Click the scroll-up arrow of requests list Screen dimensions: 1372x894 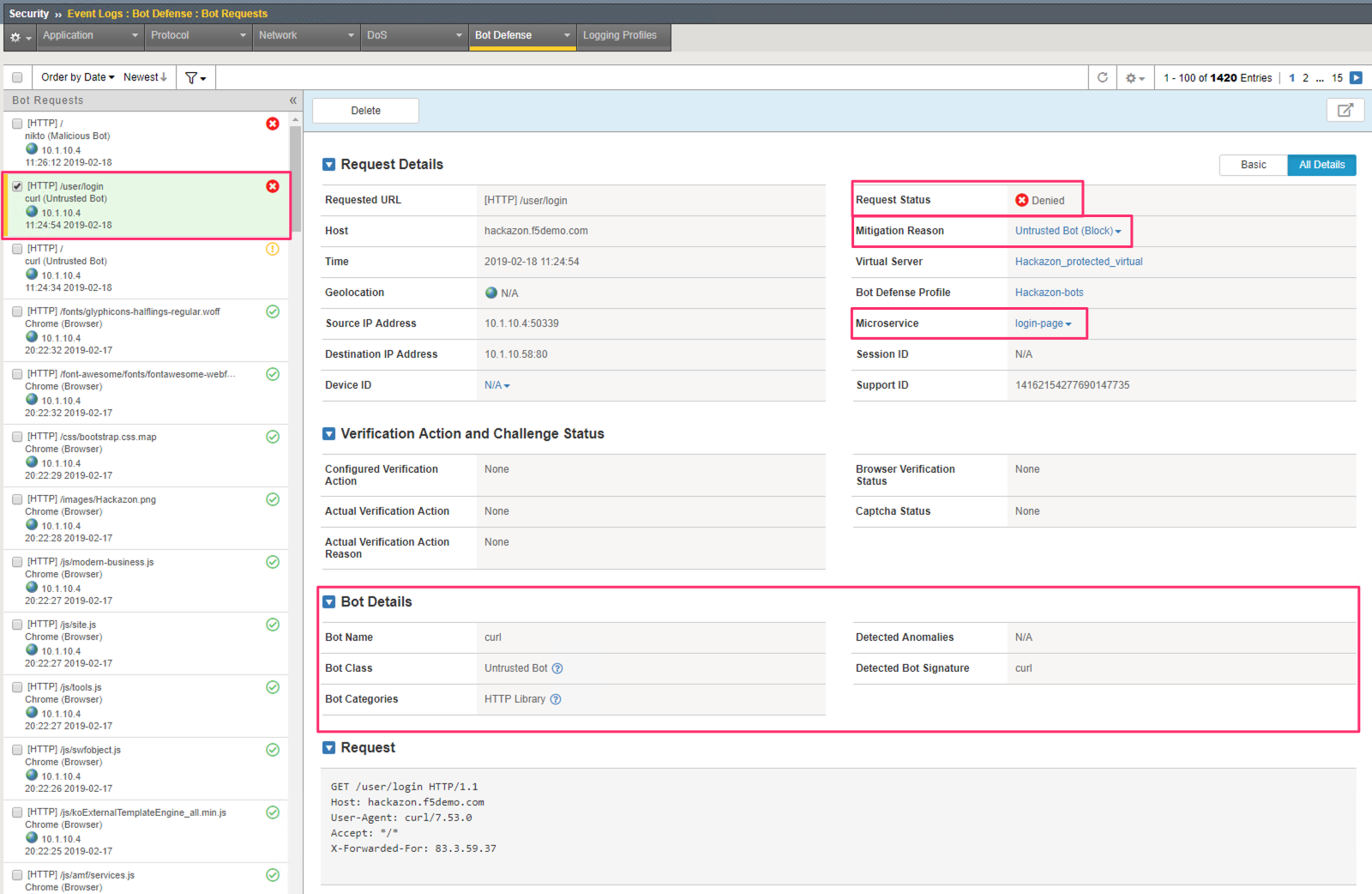(295, 120)
